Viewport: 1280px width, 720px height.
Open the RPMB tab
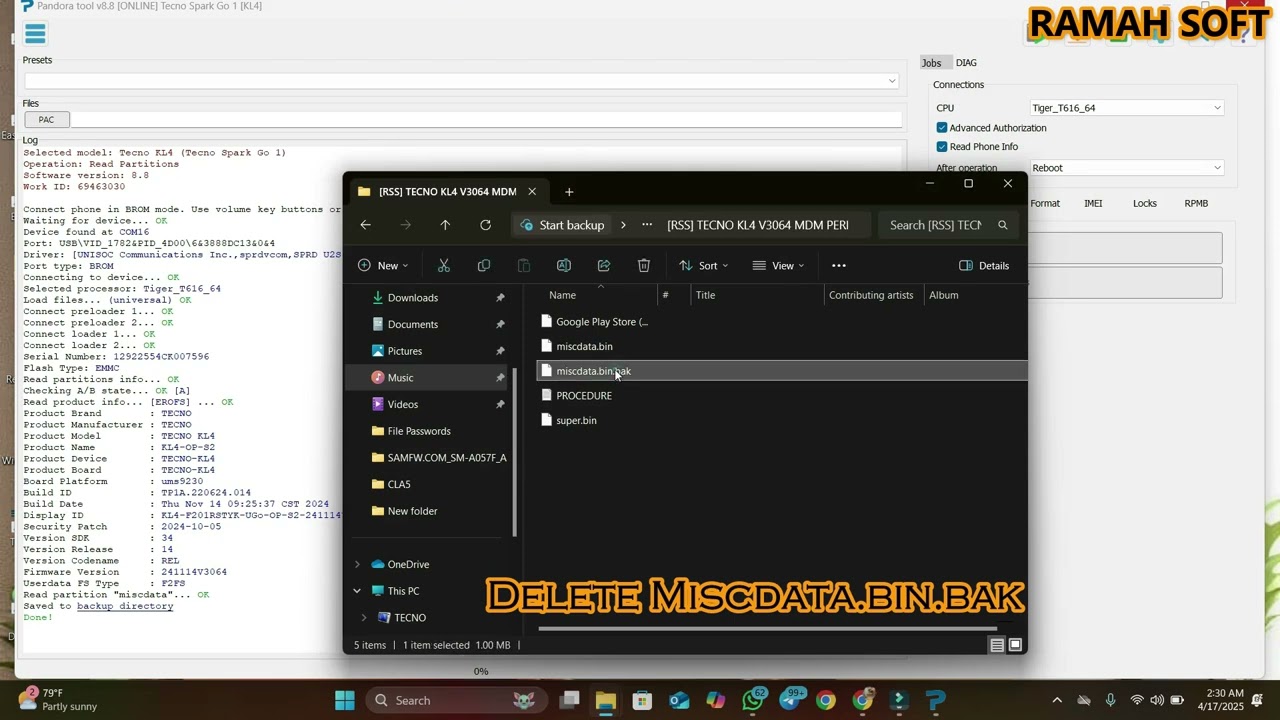tap(1196, 203)
